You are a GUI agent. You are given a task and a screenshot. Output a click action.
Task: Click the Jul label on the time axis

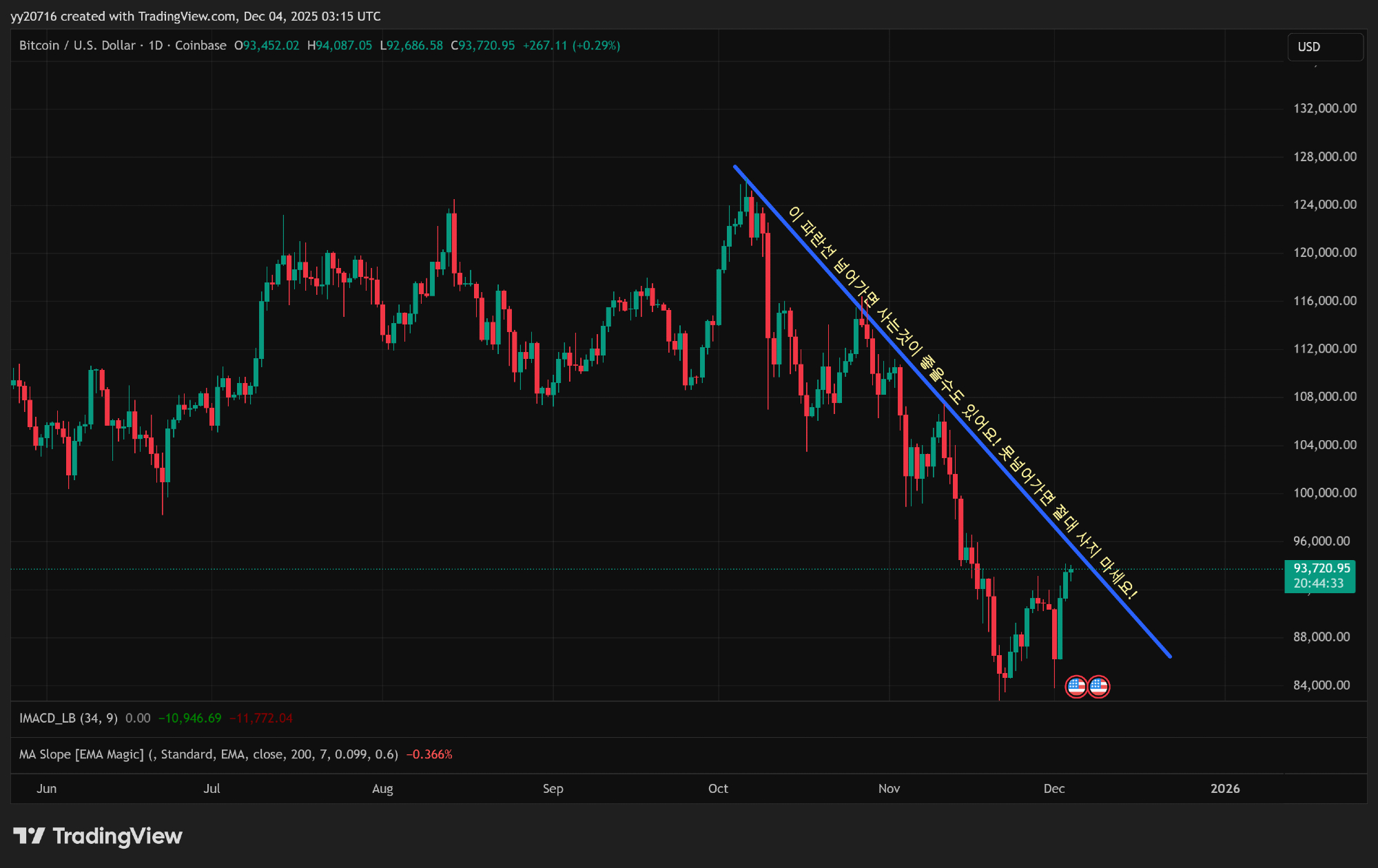212,789
